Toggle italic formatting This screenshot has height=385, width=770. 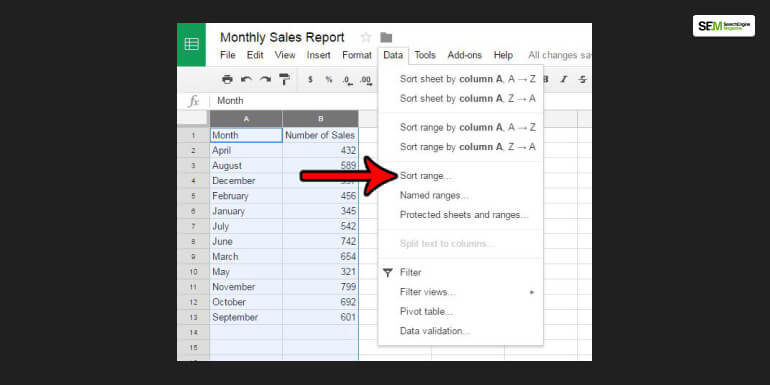(564, 80)
